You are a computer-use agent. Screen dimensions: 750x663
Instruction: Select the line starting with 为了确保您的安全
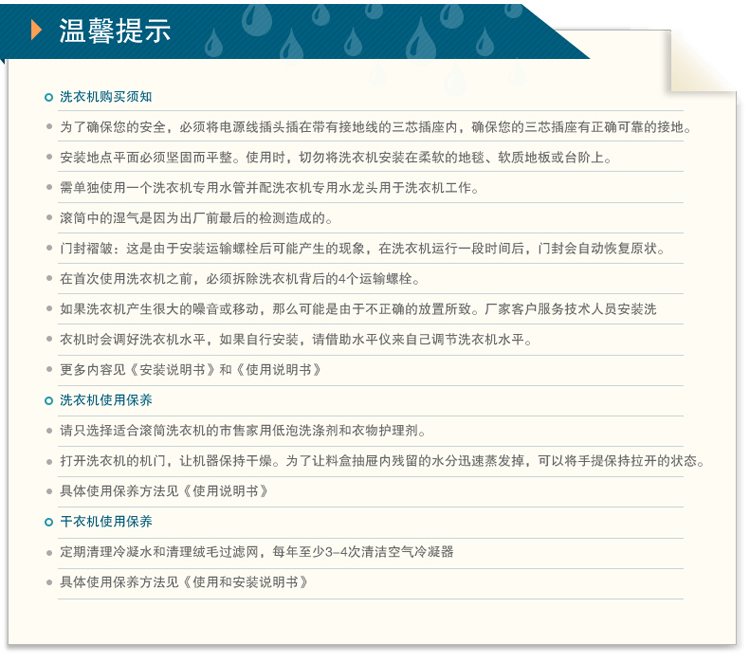[375, 127]
